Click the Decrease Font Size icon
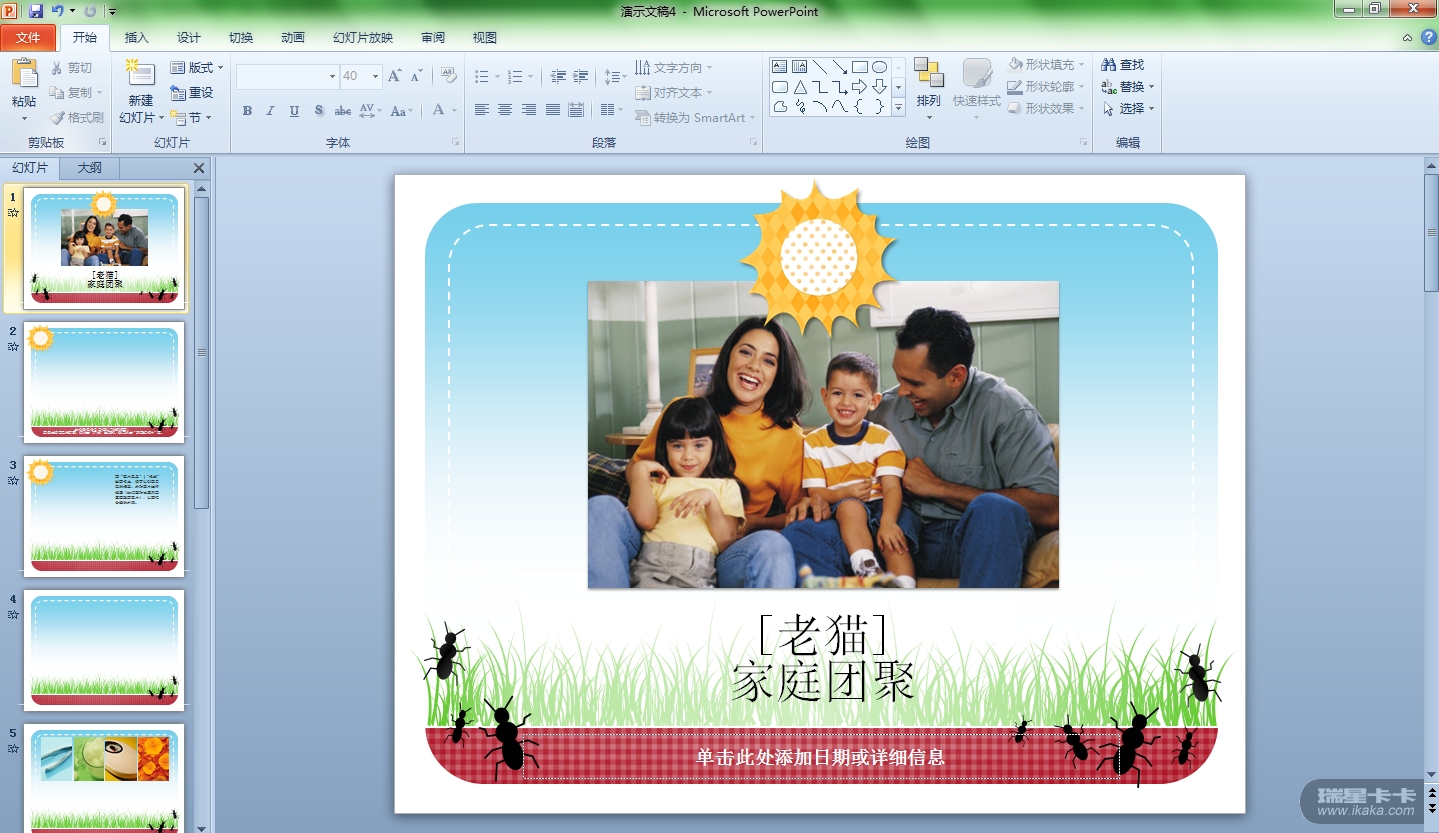Viewport: 1439px width, 833px height. 417,76
